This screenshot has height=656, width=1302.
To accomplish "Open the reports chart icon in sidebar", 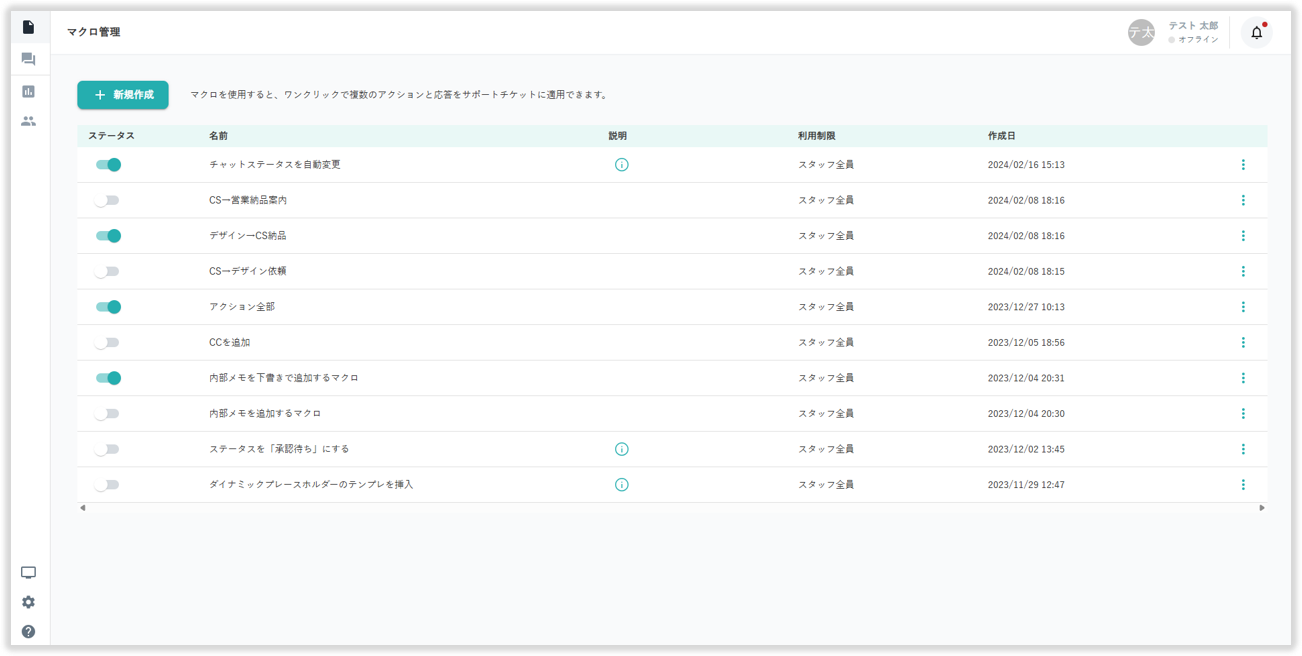I will tap(28, 91).
